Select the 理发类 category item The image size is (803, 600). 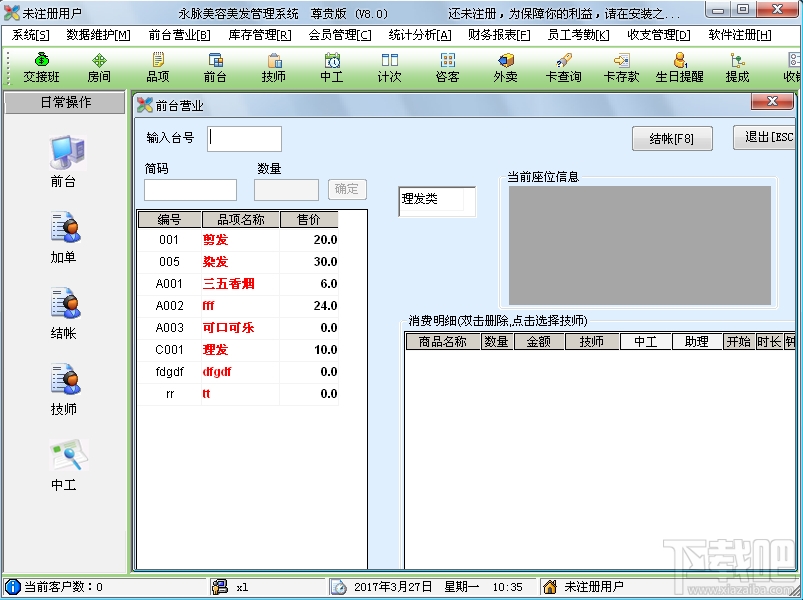pos(432,199)
